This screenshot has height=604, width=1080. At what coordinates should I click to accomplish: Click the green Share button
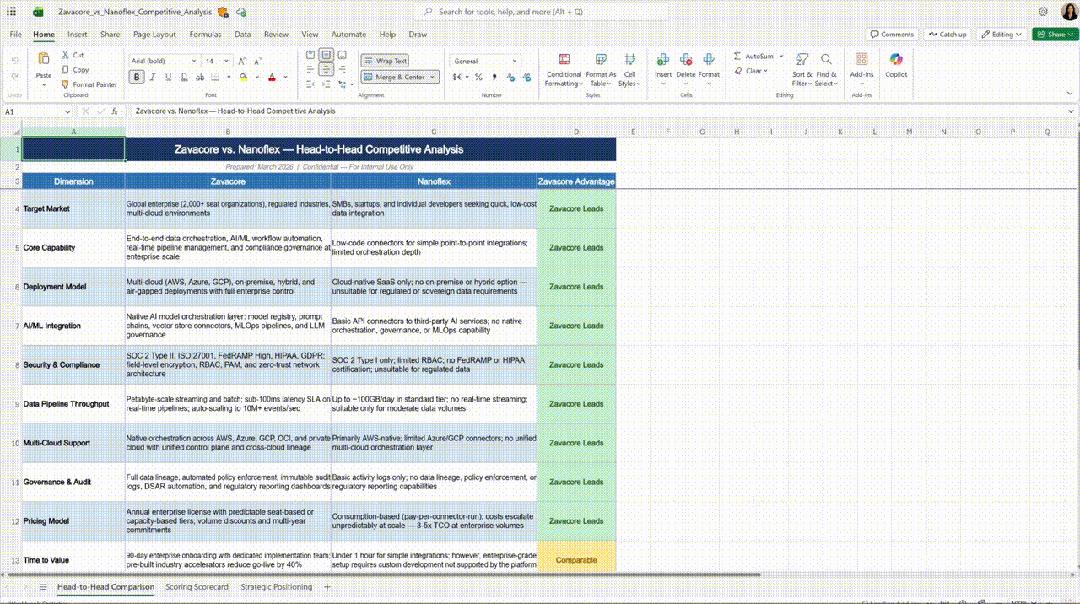(x=1052, y=34)
